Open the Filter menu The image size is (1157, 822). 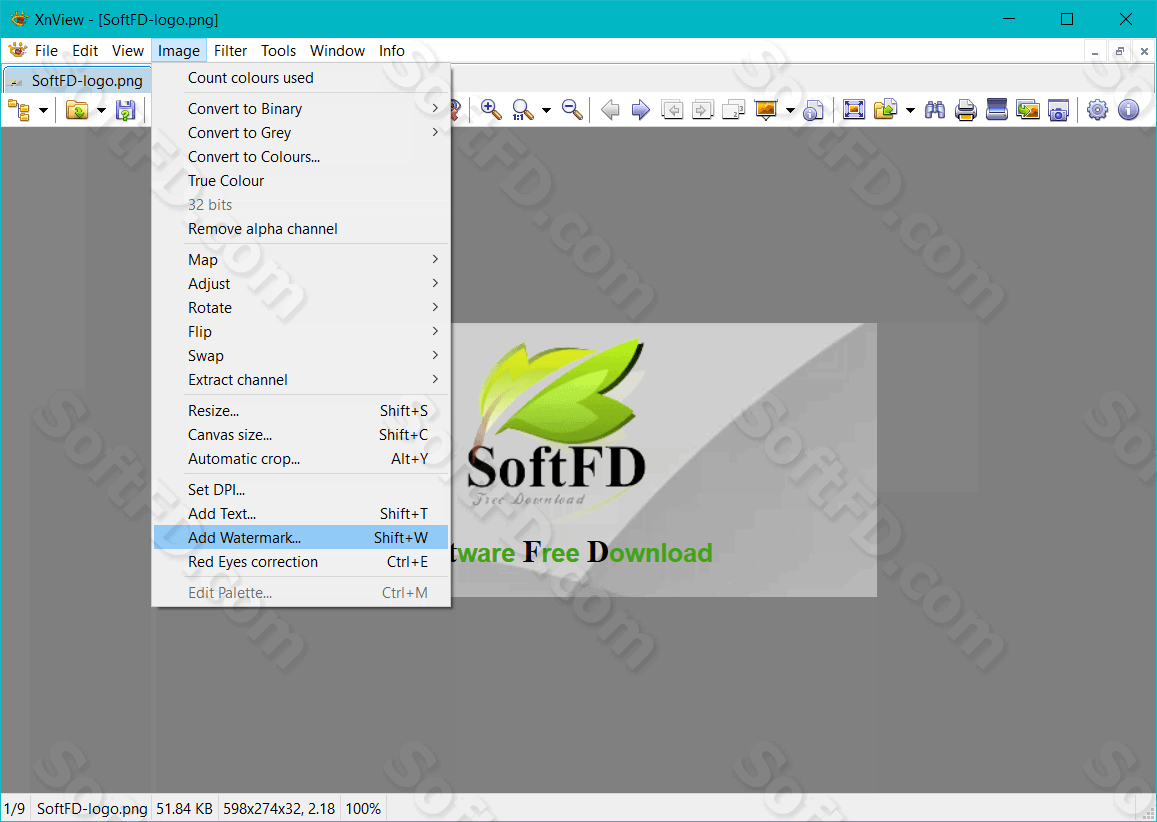(230, 50)
